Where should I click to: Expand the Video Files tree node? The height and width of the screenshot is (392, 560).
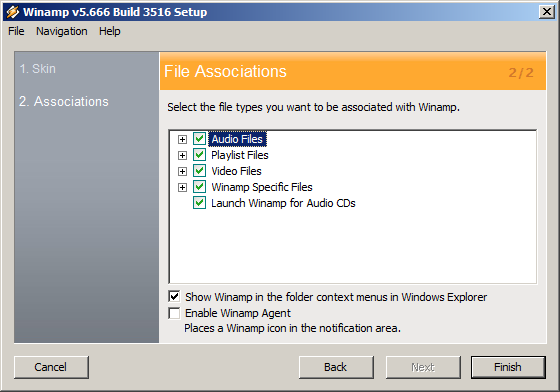(x=182, y=171)
